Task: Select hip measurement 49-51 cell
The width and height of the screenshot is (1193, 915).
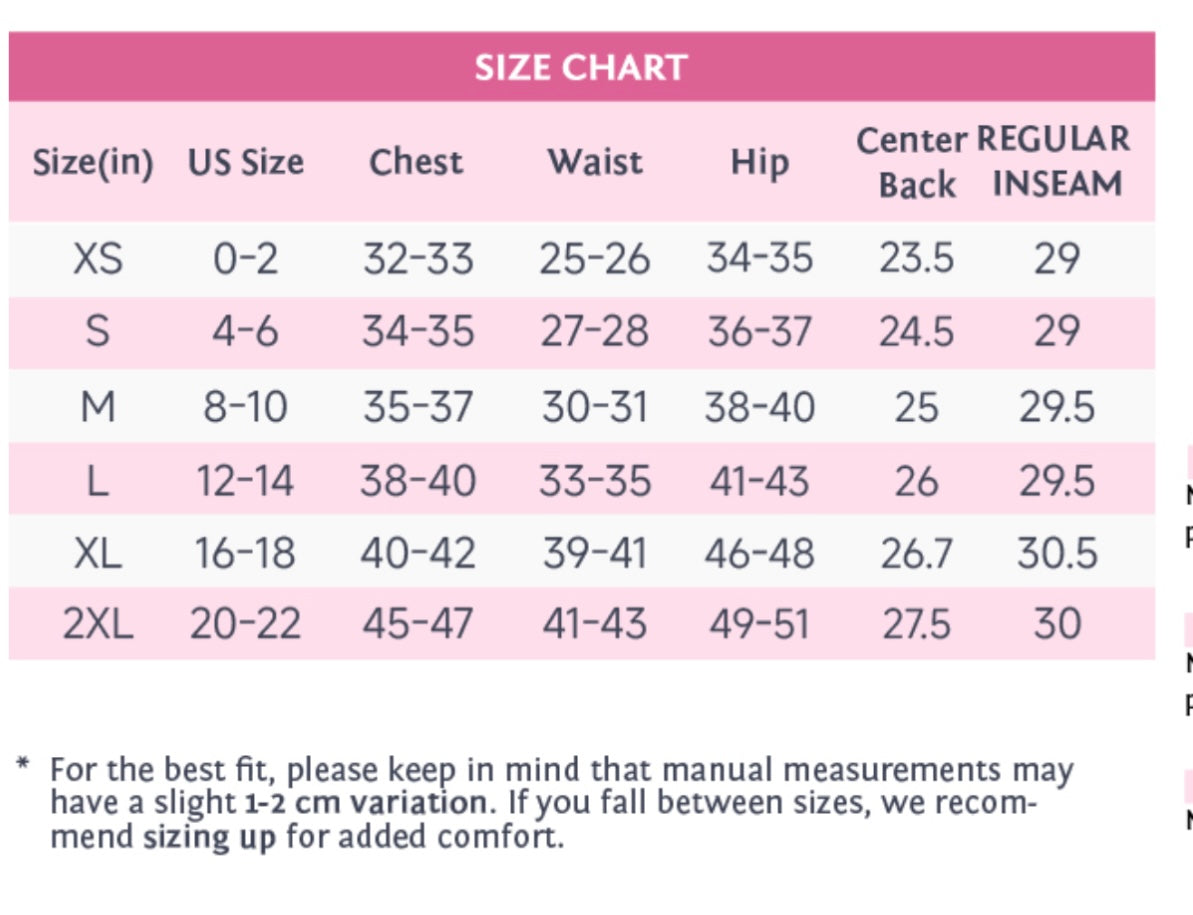Action: (x=759, y=624)
